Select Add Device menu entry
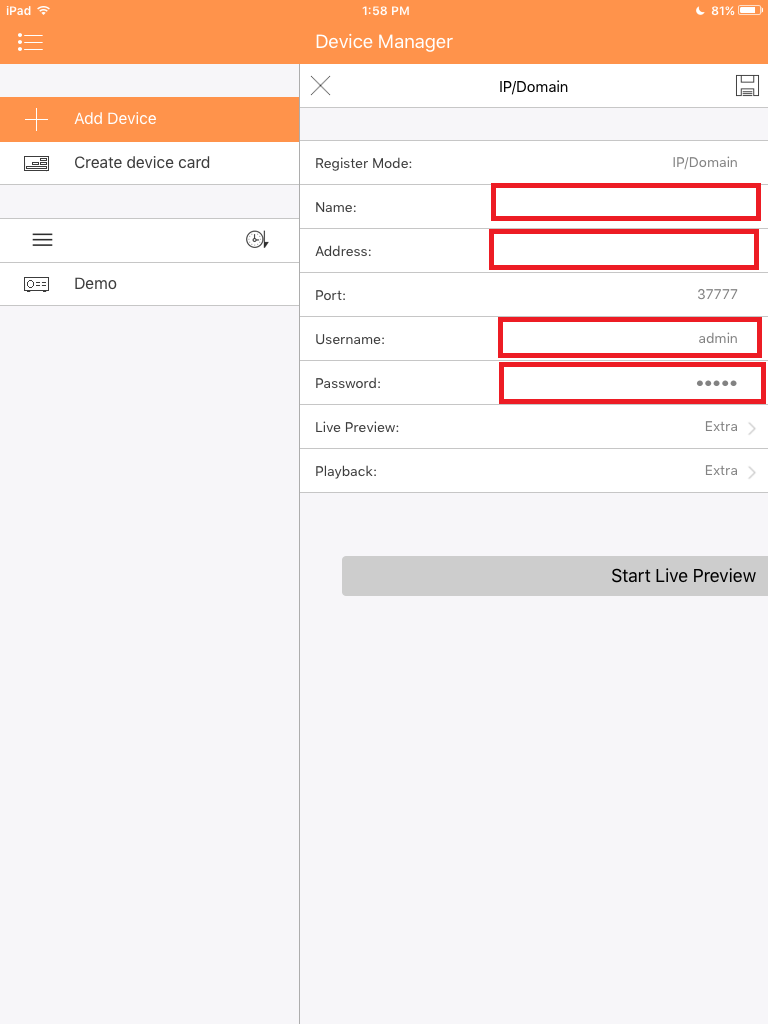This screenshot has width=768, height=1024. pyautogui.click(x=150, y=120)
